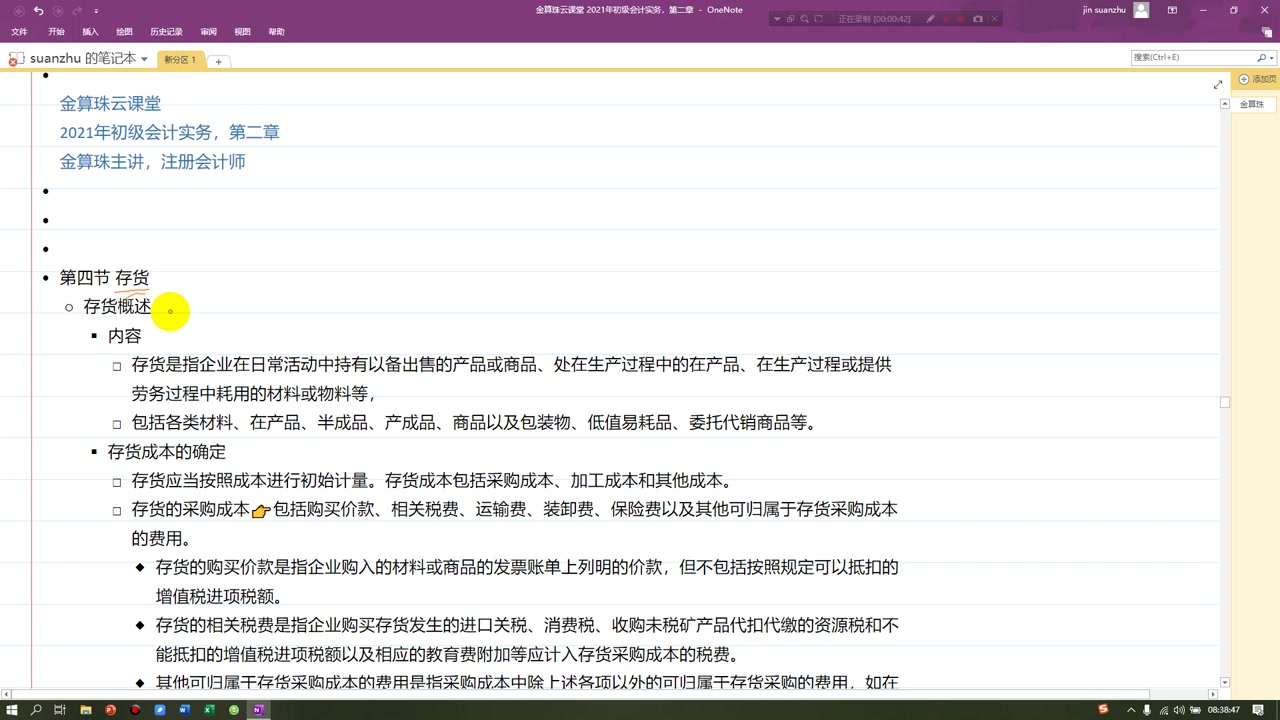Switch to the 插入 ribbon tab
Screen dimensions: 1280x720
pyautogui.click(x=90, y=32)
